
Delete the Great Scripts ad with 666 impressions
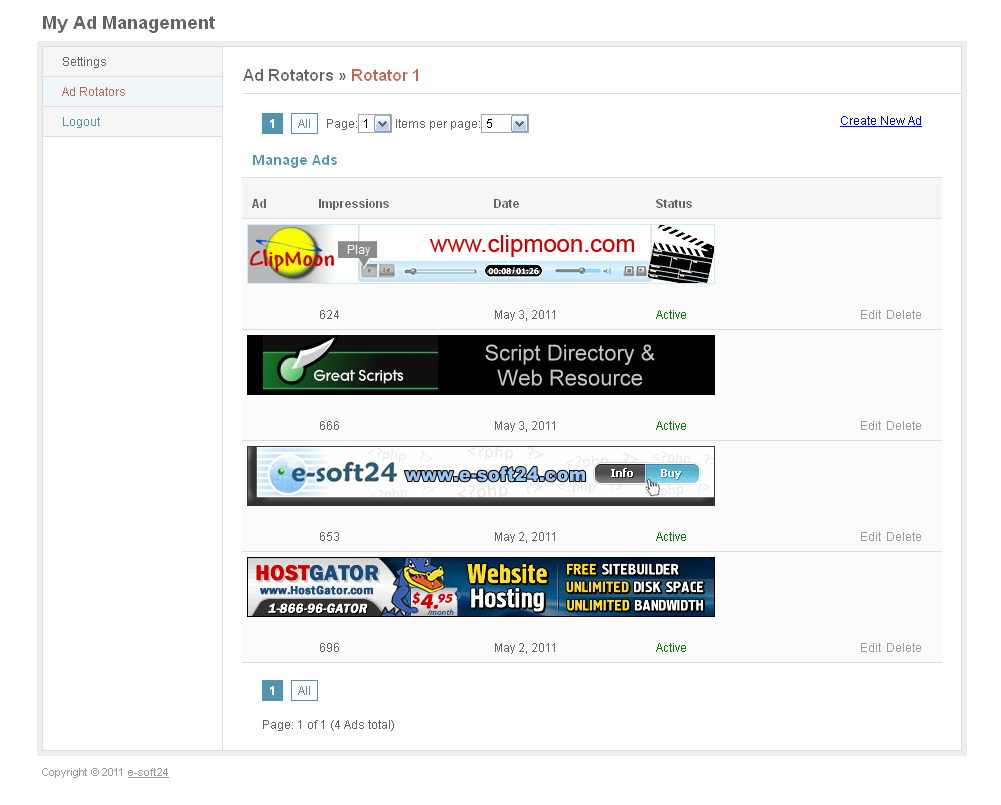tap(904, 426)
